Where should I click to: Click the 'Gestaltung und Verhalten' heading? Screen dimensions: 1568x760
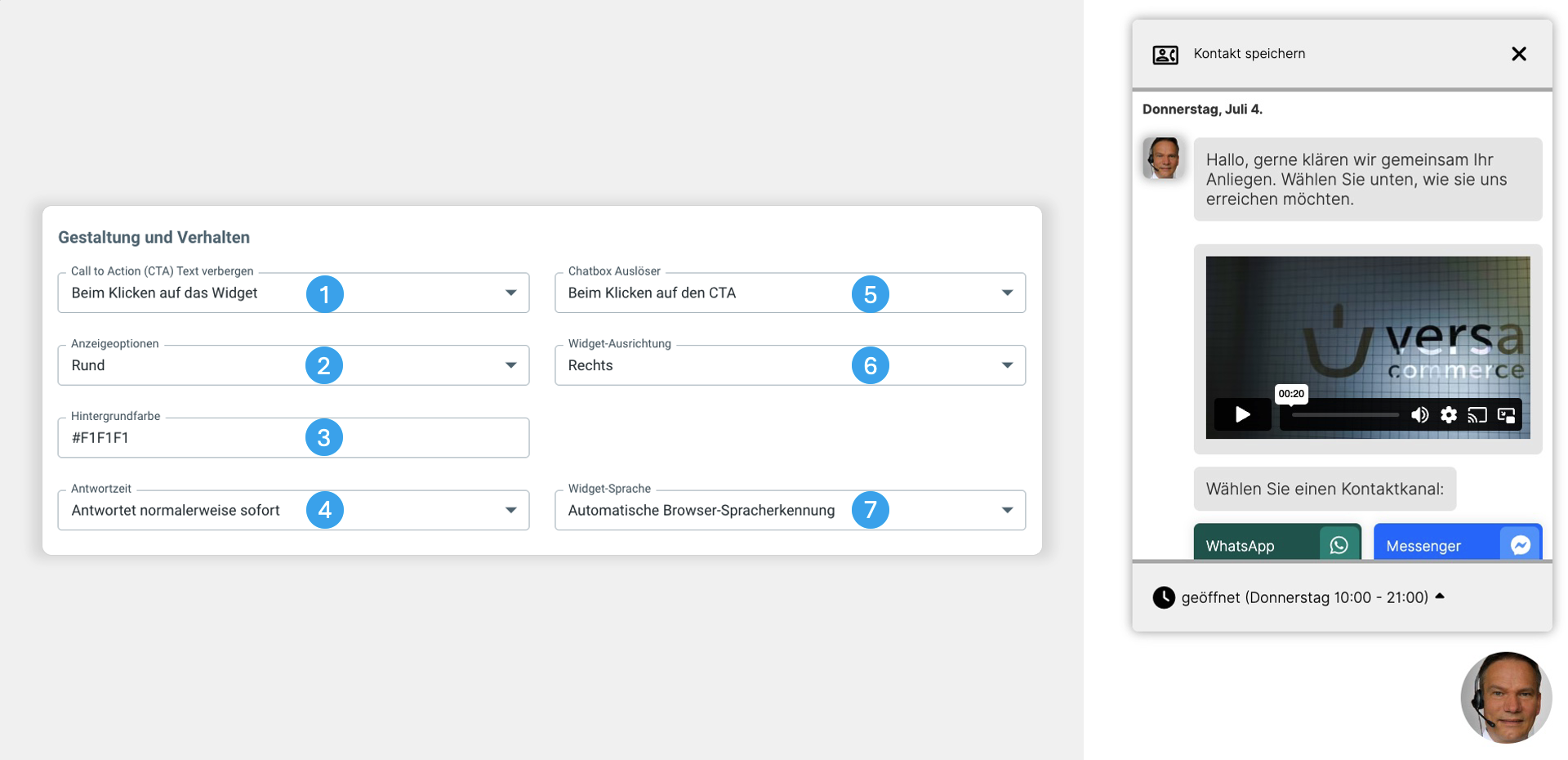coord(154,237)
